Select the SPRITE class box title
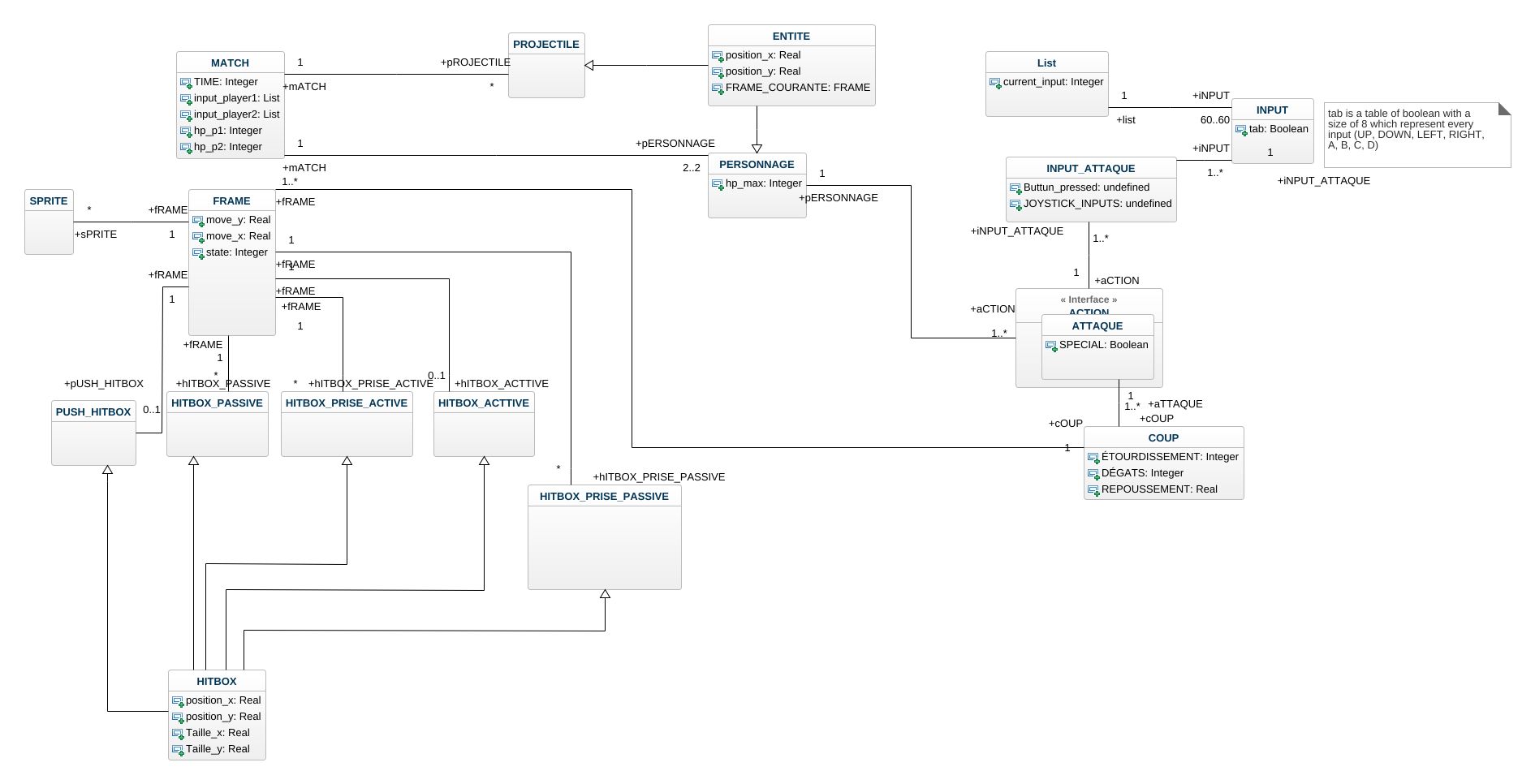The height and width of the screenshot is (784, 1535). [49, 201]
